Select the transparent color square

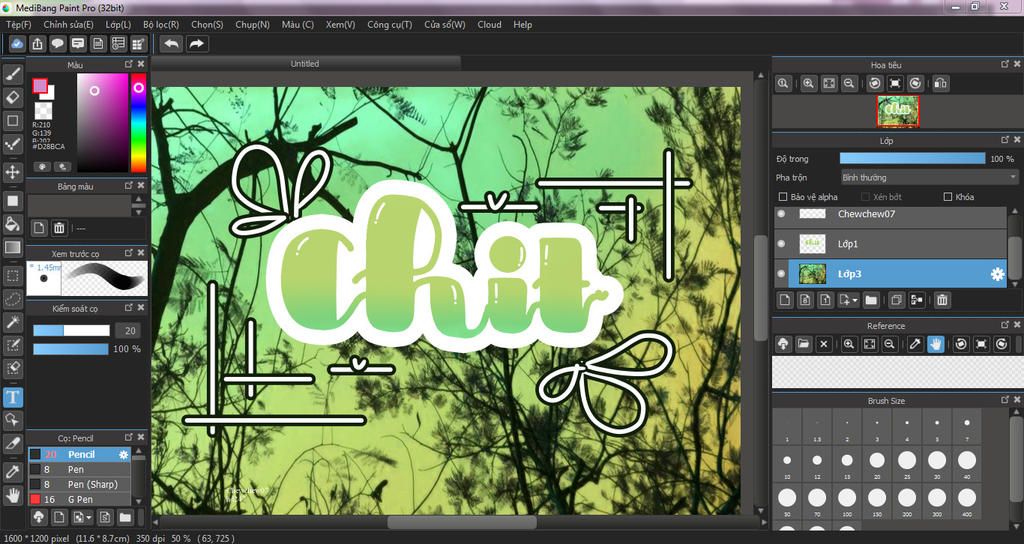(43, 110)
